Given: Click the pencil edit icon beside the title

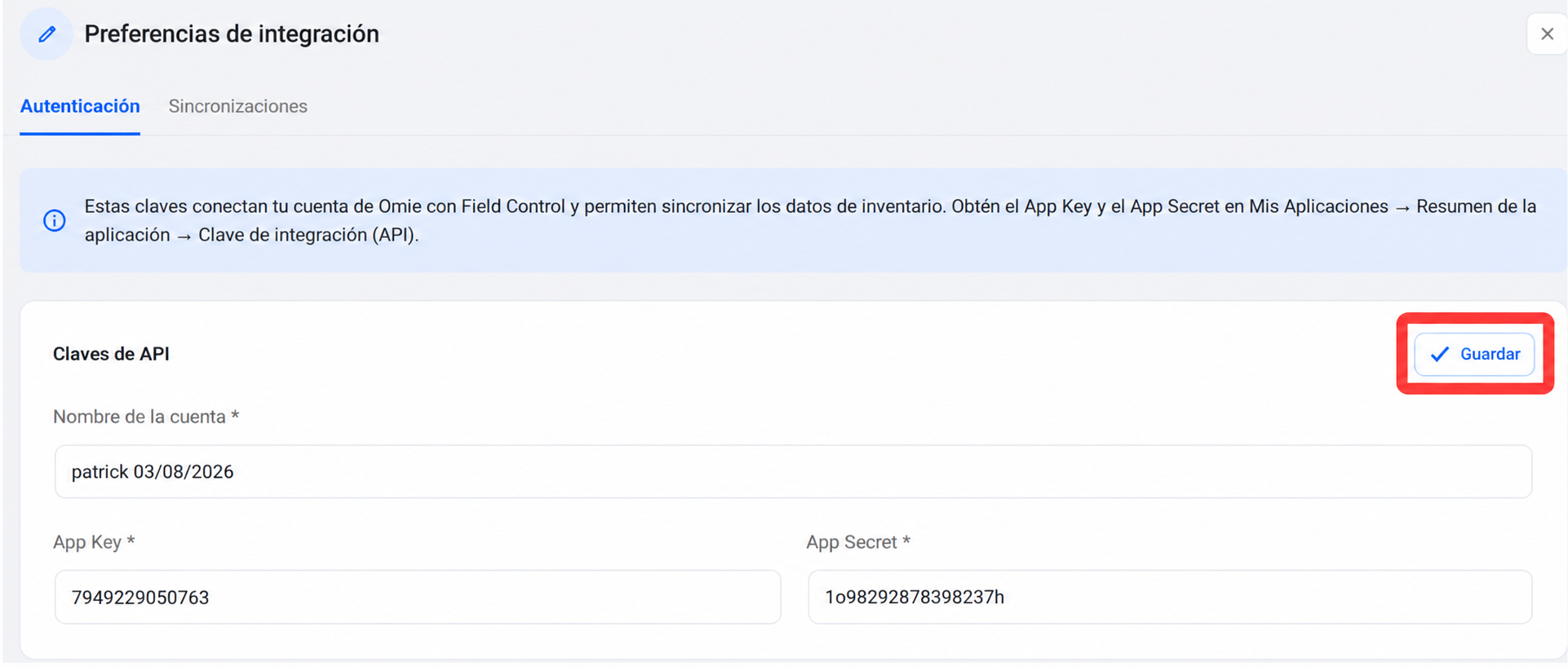Looking at the screenshot, I should tap(47, 34).
